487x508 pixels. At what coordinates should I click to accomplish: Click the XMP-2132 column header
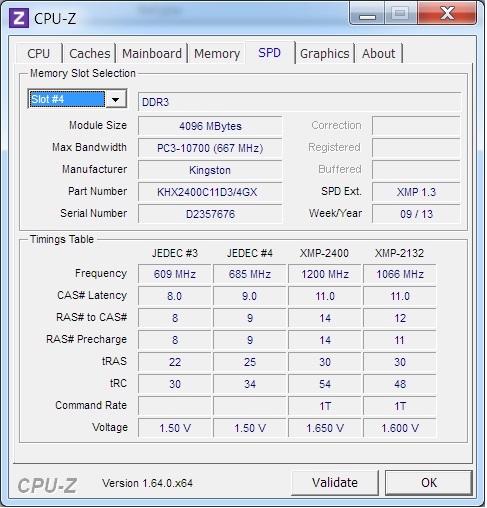click(399, 253)
